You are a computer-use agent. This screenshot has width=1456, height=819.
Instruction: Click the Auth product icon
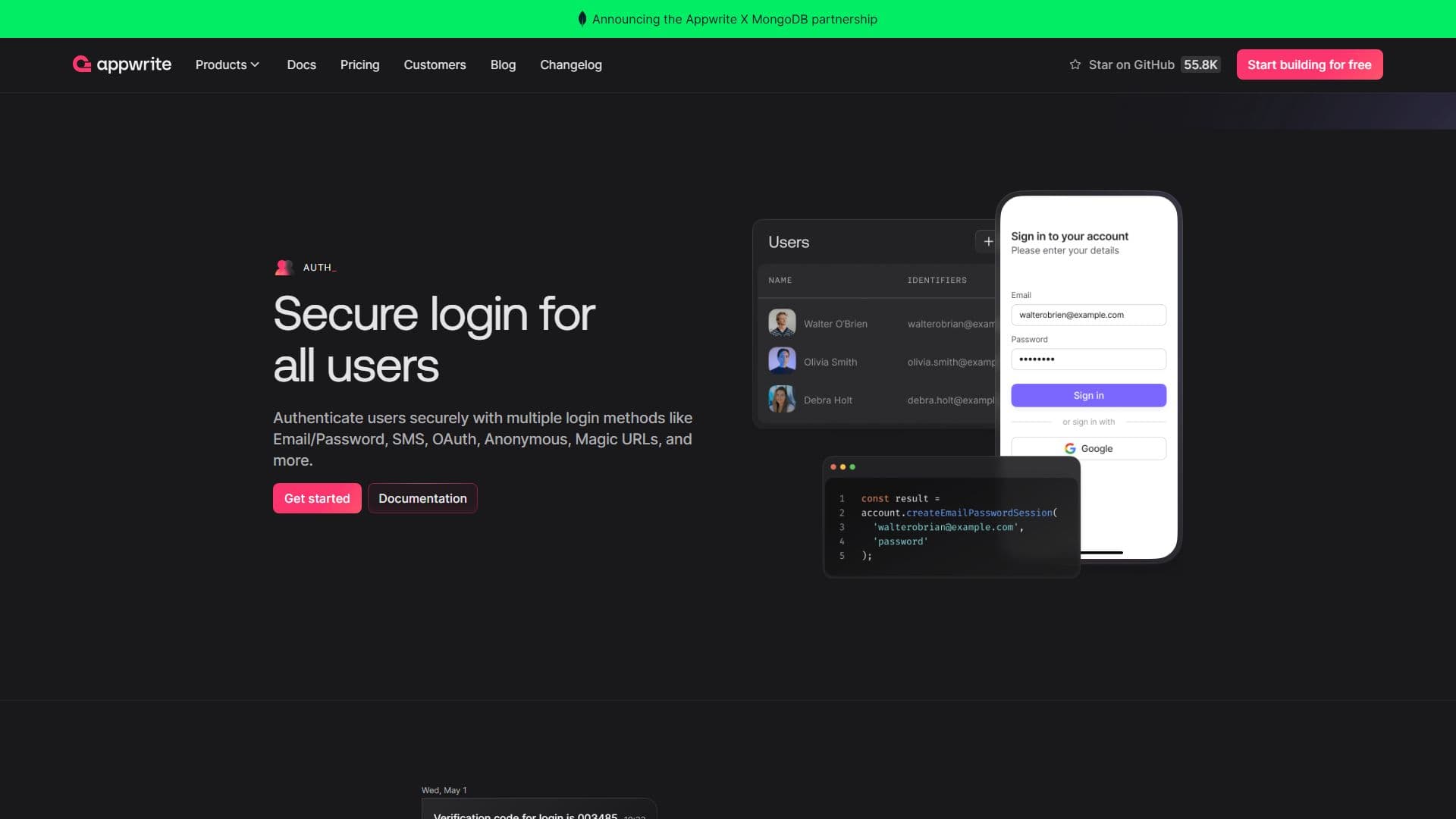coord(284,267)
